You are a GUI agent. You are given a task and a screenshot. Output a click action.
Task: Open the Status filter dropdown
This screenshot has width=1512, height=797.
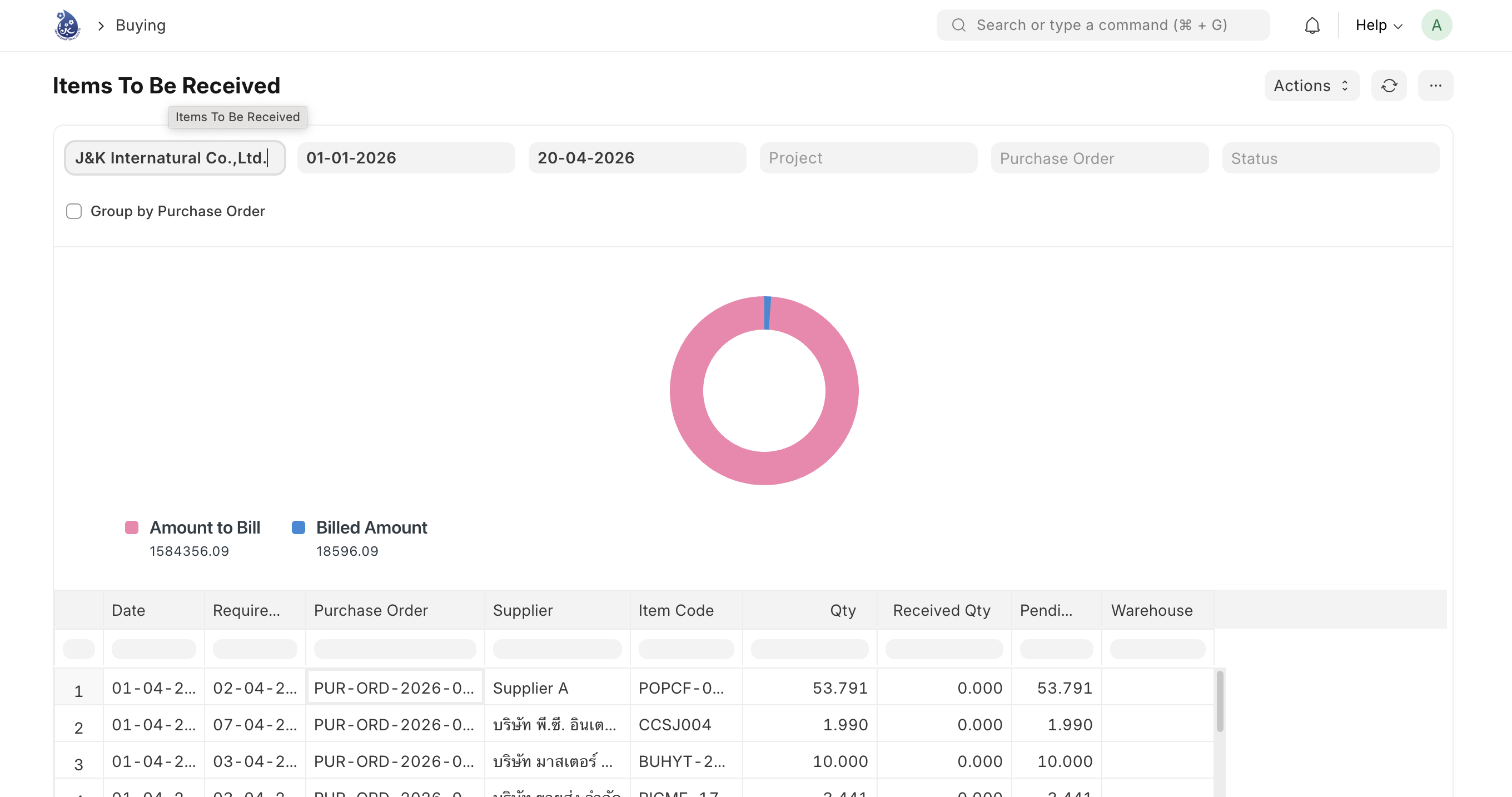click(x=1331, y=158)
